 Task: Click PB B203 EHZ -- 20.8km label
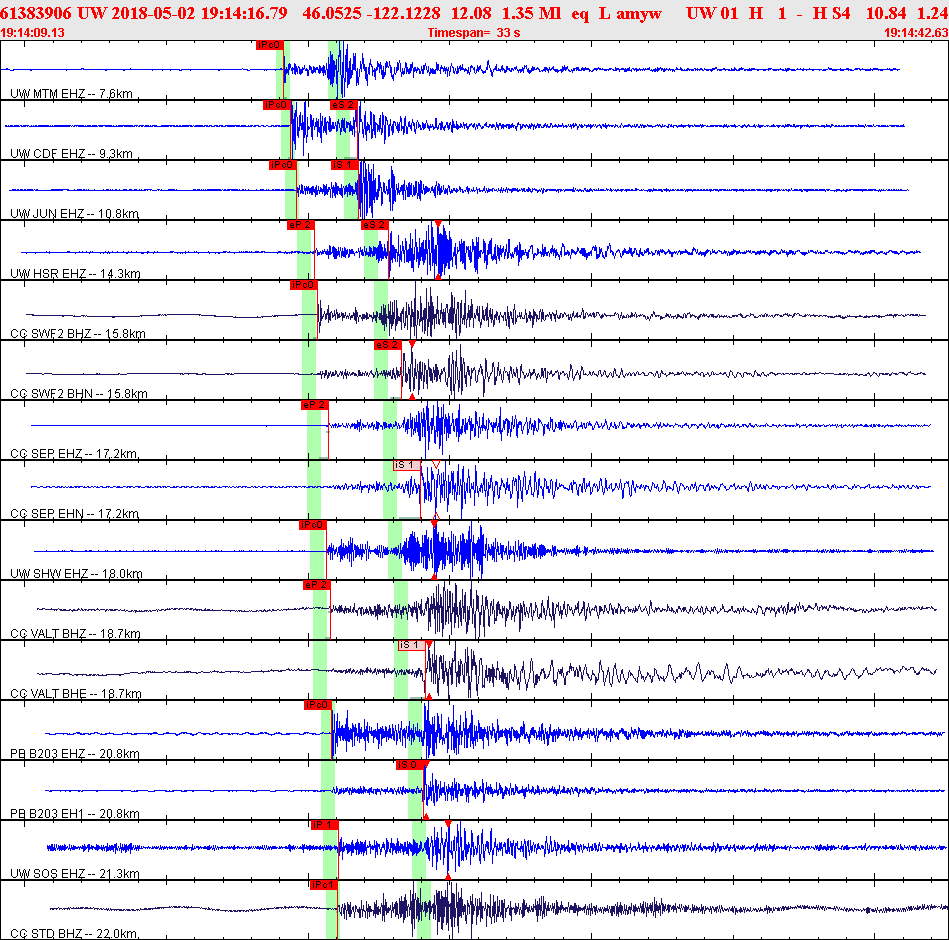coord(75,754)
